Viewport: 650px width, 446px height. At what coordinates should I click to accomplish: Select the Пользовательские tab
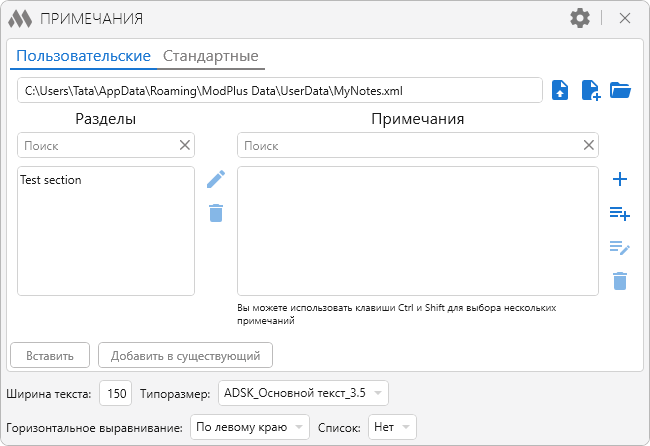tap(83, 56)
